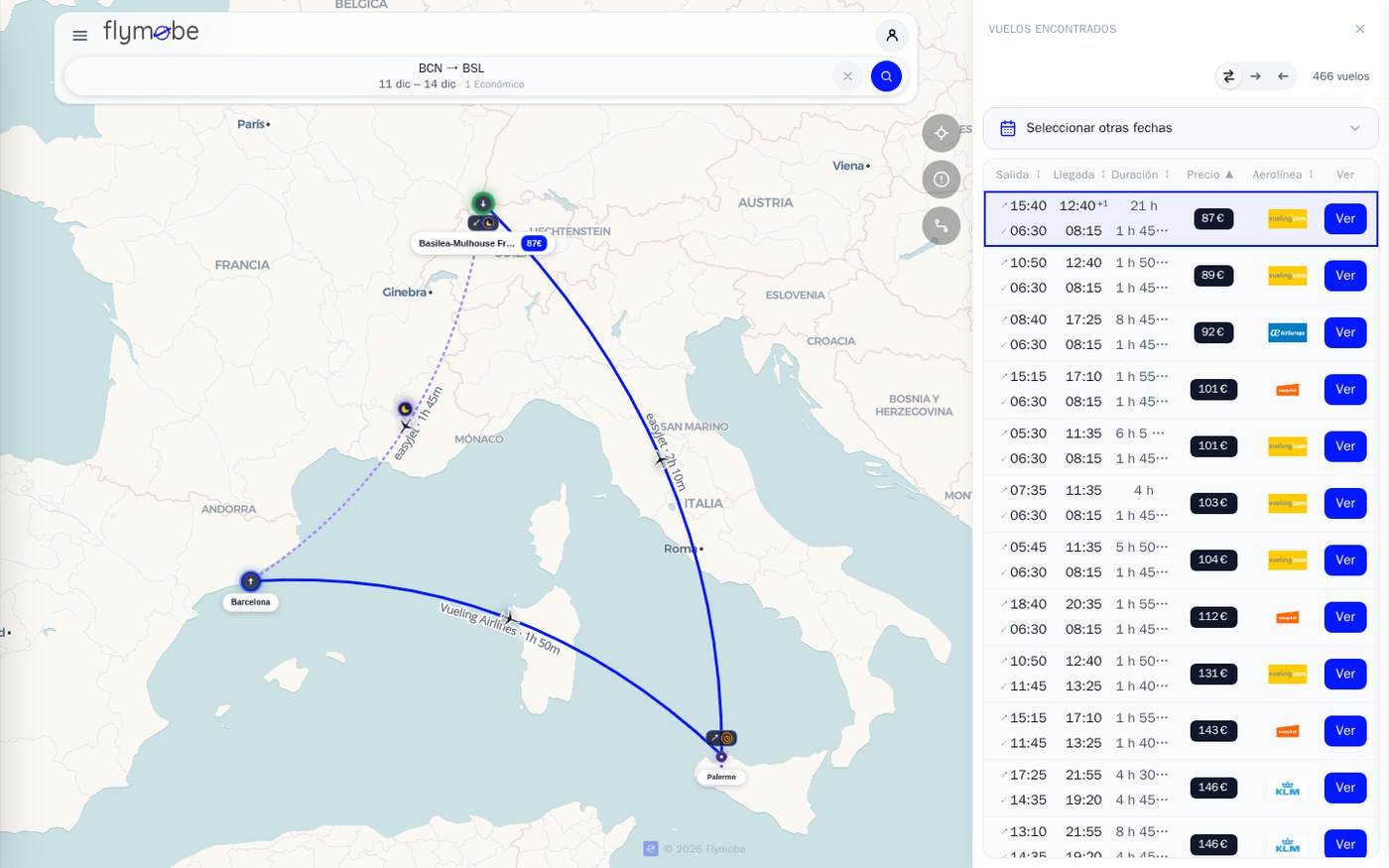Open the hamburger menu next to flymobe
The width and height of the screenshot is (1389, 868).
(x=80, y=36)
